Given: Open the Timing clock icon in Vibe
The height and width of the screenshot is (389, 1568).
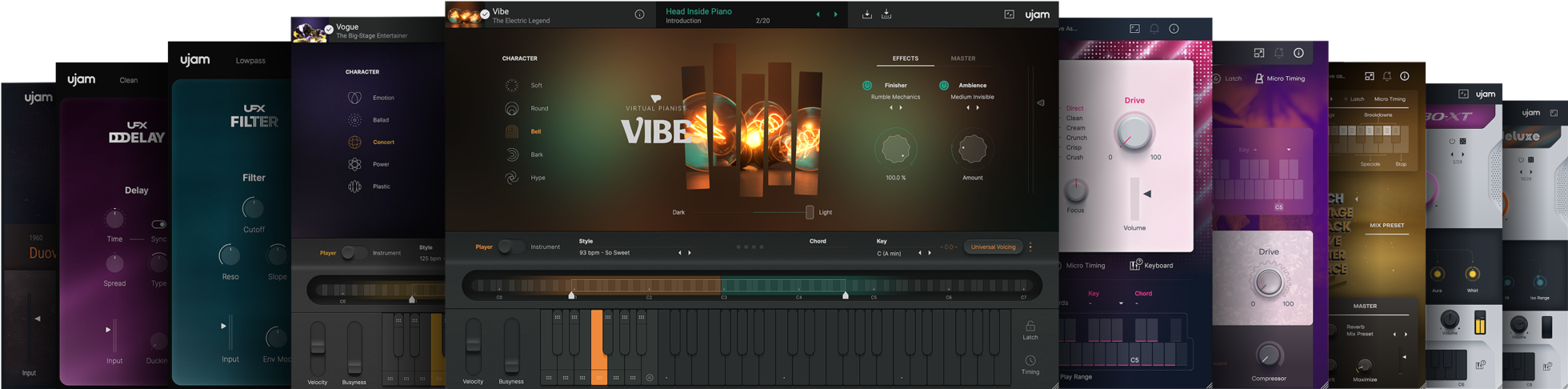Looking at the screenshot, I should (x=1030, y=361).
